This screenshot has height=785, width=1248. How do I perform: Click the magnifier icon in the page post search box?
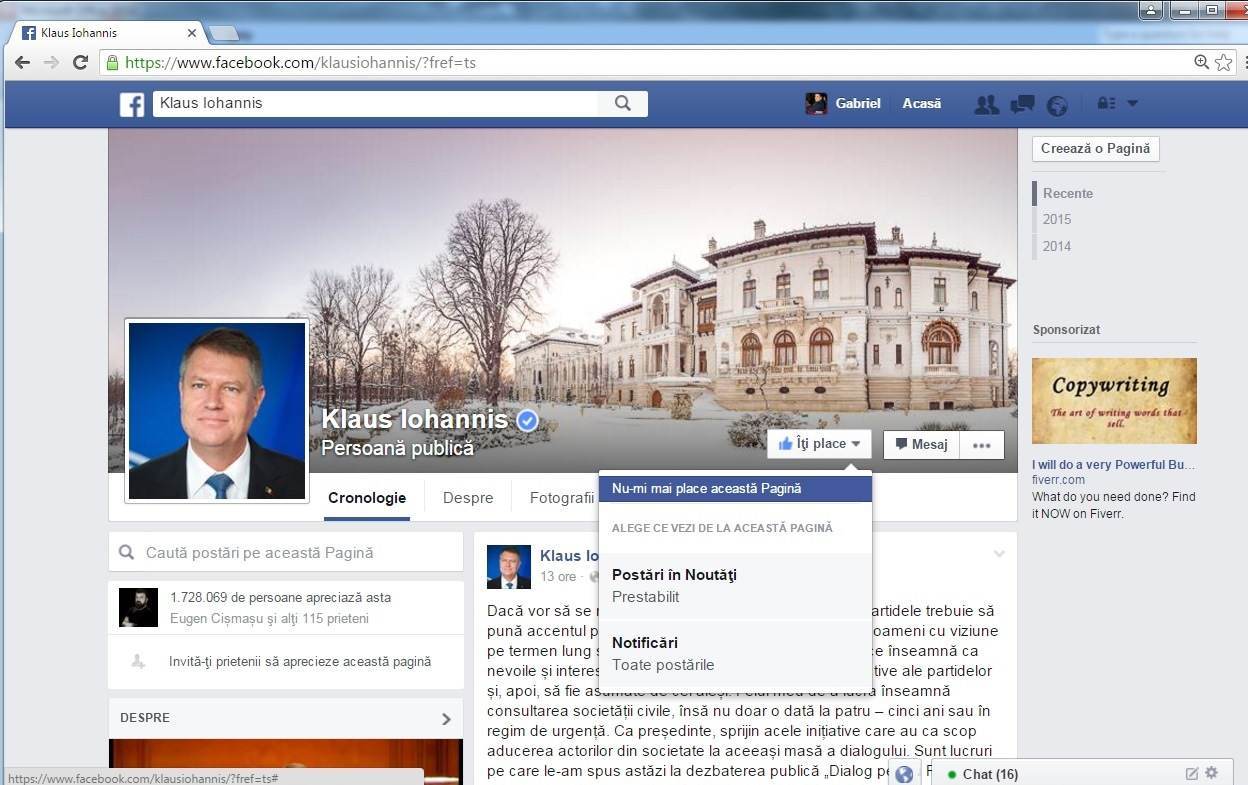click(x=127, y=553)
